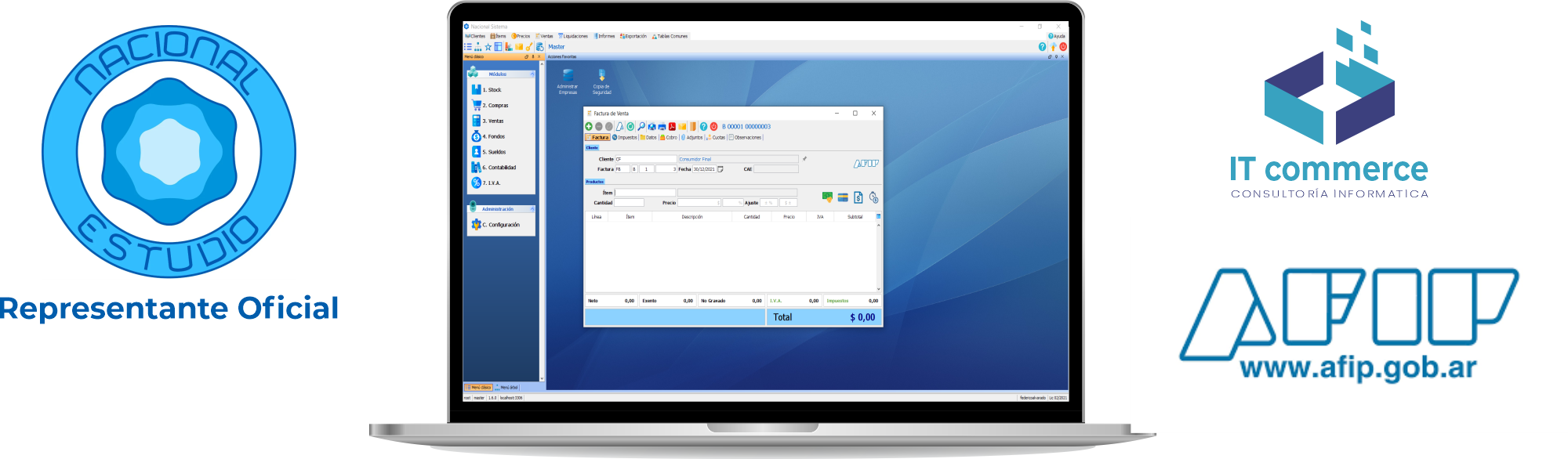This screenshot has width=1568, height=459.
Task: Toggle the pin beside the Consumidor Final field
Action: [804, 159]
